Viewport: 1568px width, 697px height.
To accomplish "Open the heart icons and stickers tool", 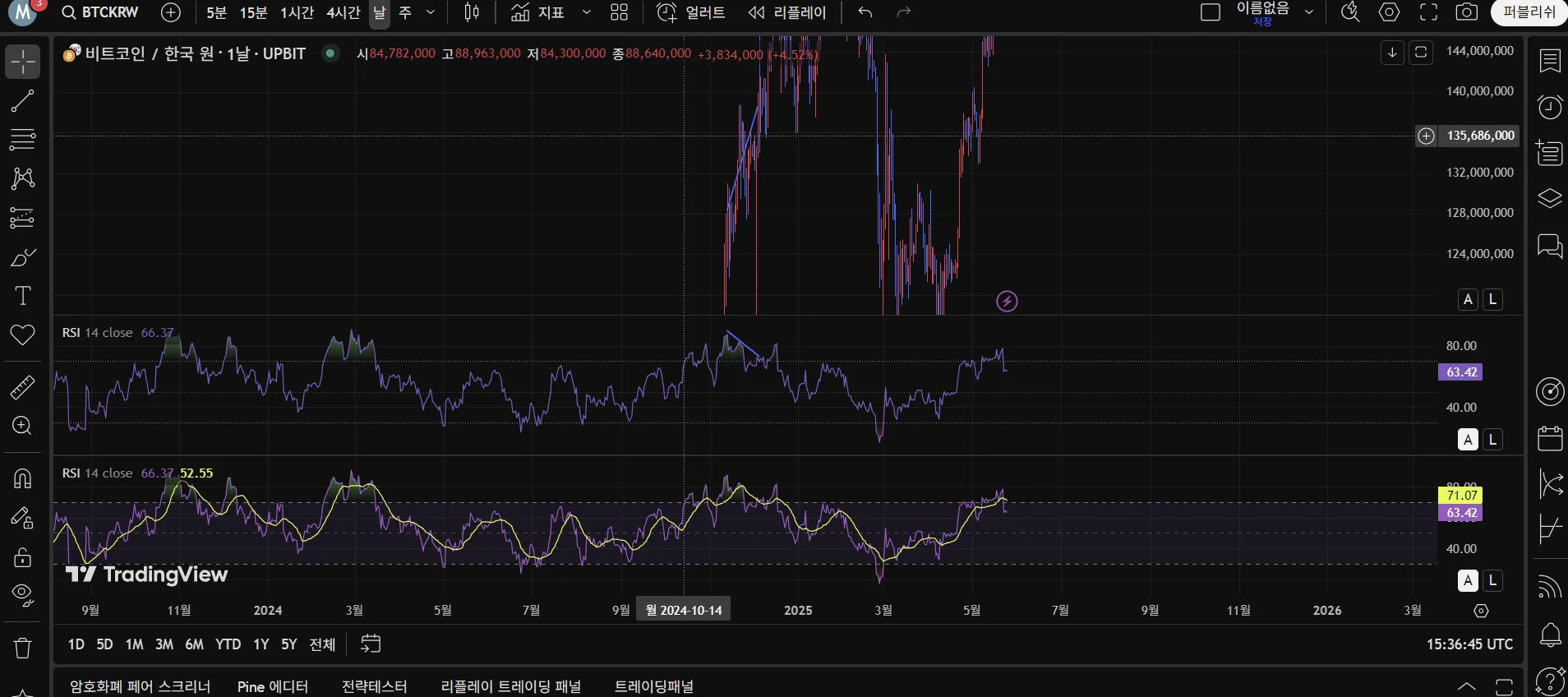I will point(22,335).
